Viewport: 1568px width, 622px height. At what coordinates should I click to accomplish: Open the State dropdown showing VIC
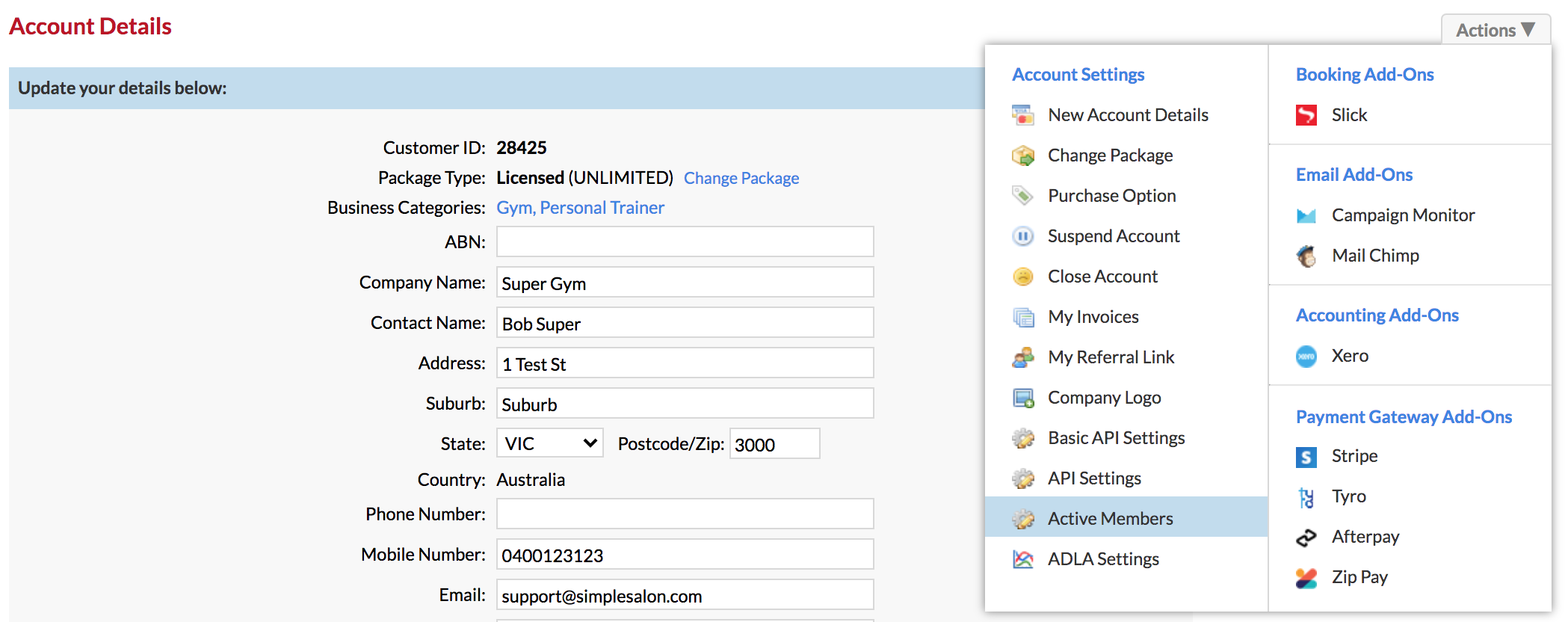549,443
